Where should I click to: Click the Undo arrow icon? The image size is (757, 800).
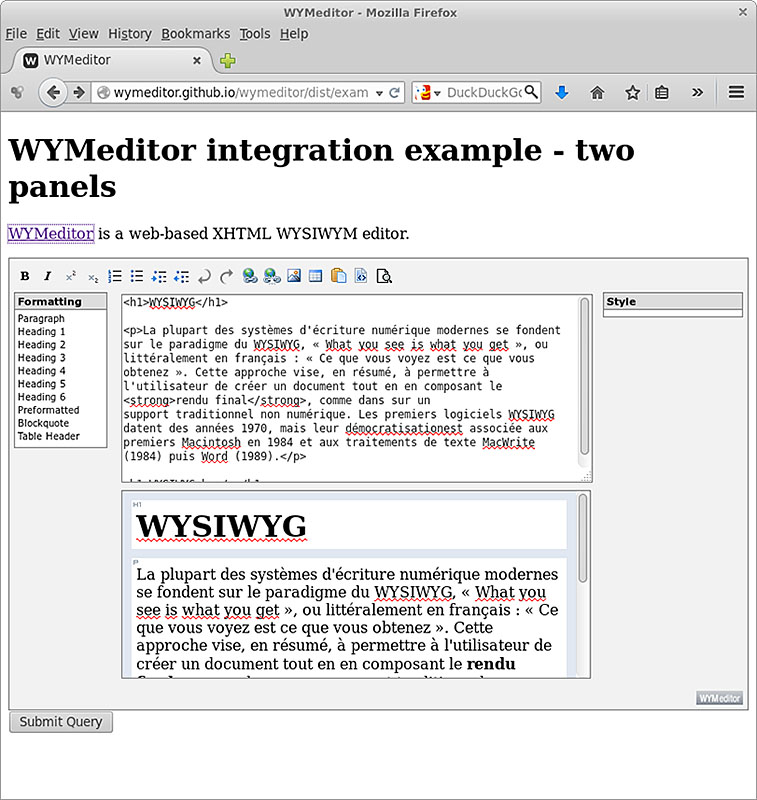[204, 277]
